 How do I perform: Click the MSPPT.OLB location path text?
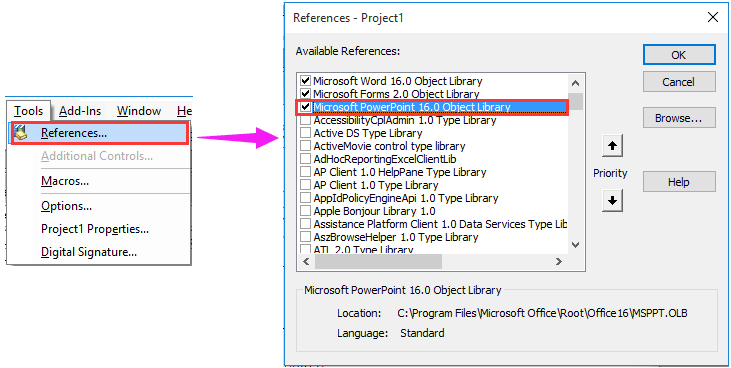[542, 313]
